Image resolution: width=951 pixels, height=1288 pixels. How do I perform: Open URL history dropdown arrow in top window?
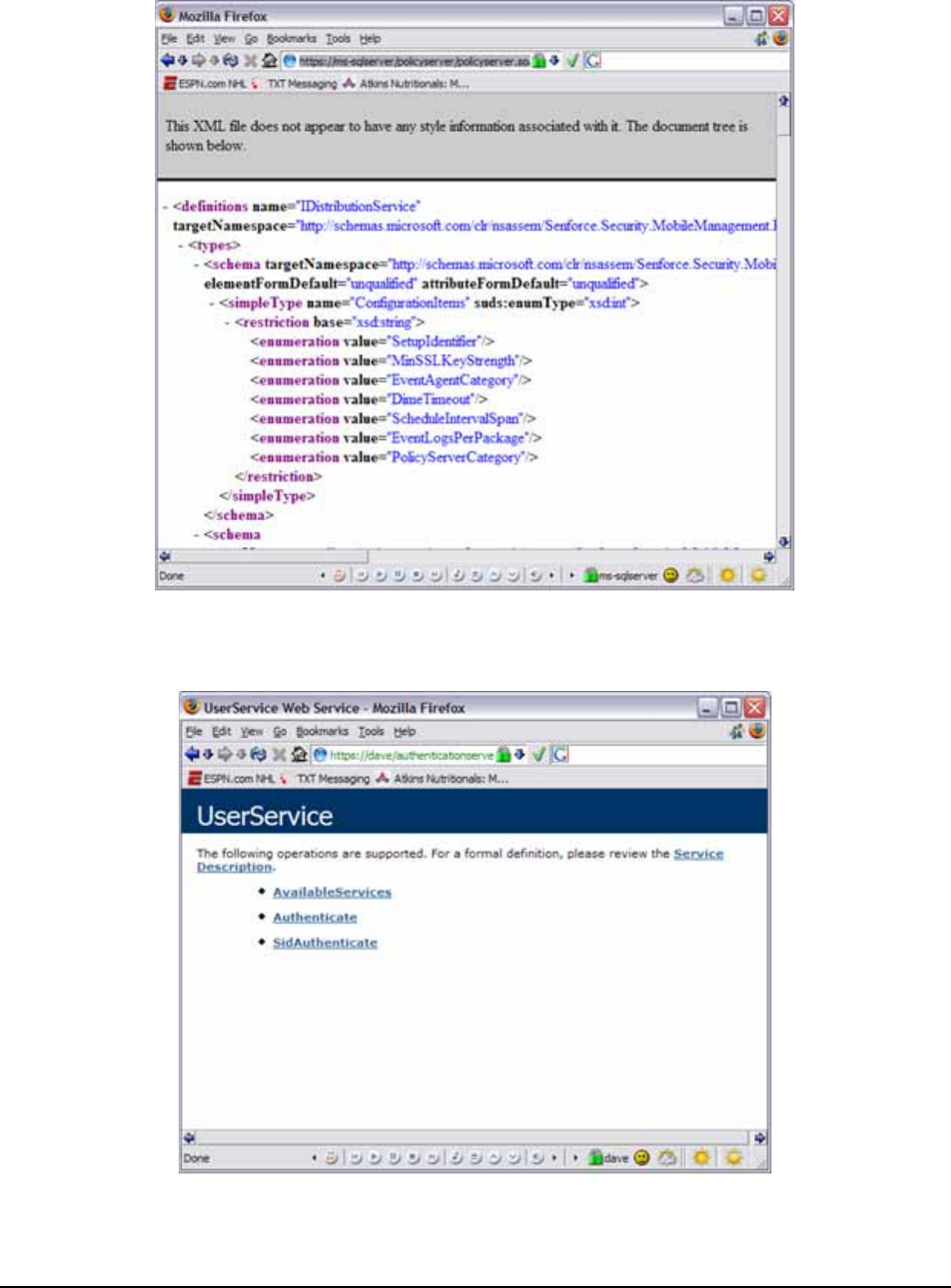pos(553,60)
